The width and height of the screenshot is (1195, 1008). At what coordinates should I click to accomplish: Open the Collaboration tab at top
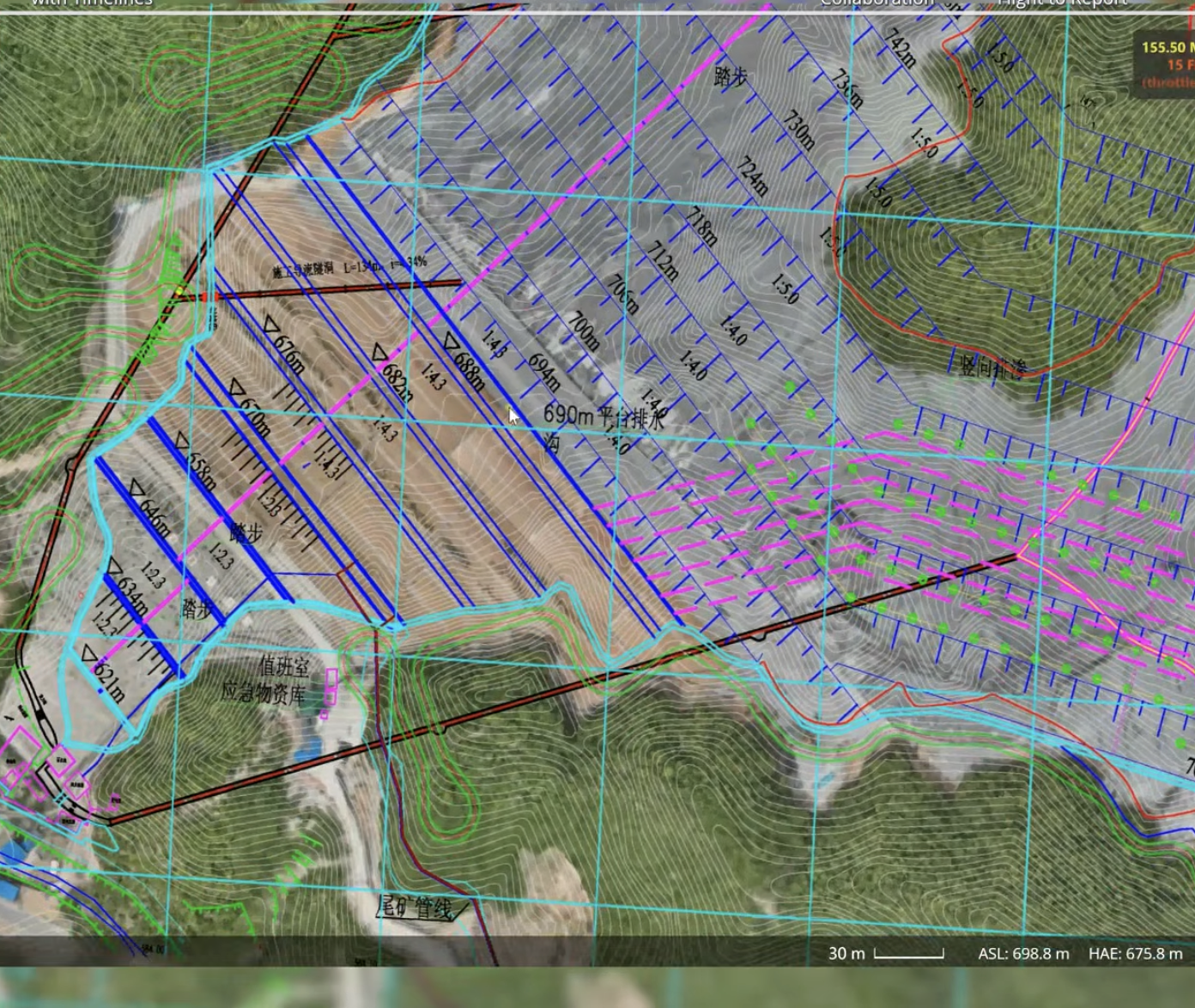(x=877, y=3)
